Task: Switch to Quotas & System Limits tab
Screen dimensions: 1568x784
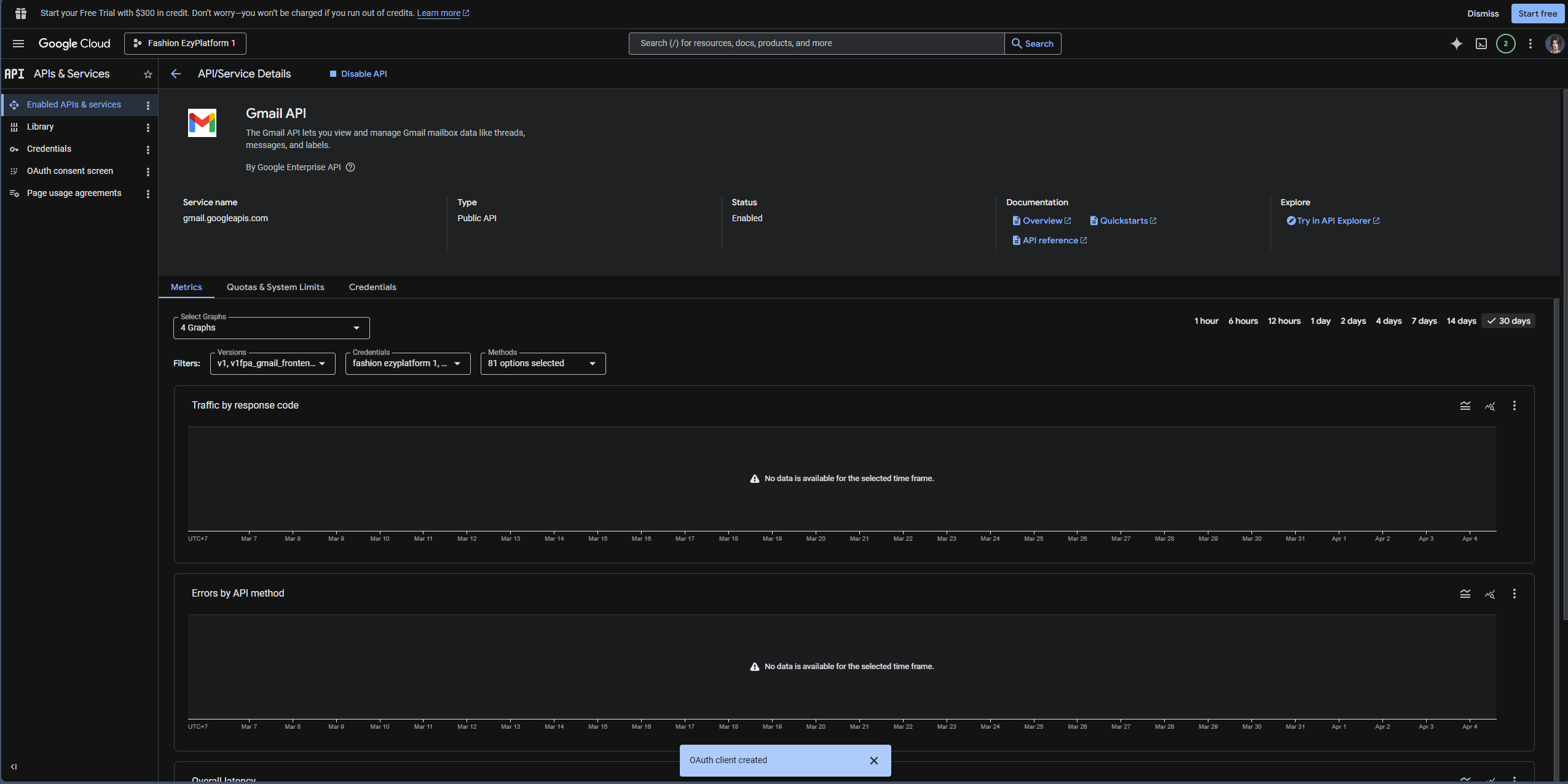Action: tap(275, 287)
